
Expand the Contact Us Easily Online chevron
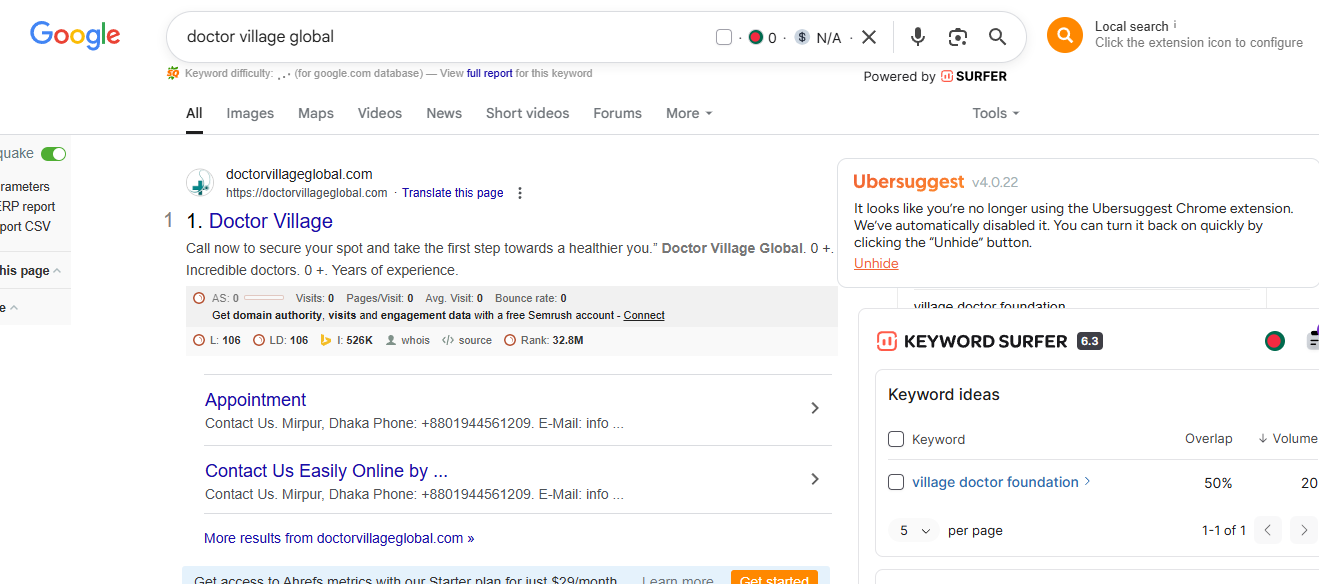(815, 479)
